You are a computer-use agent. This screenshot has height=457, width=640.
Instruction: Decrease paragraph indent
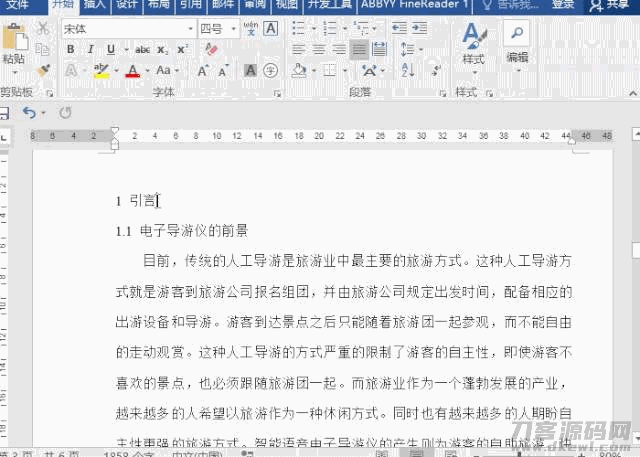[399, 29]
